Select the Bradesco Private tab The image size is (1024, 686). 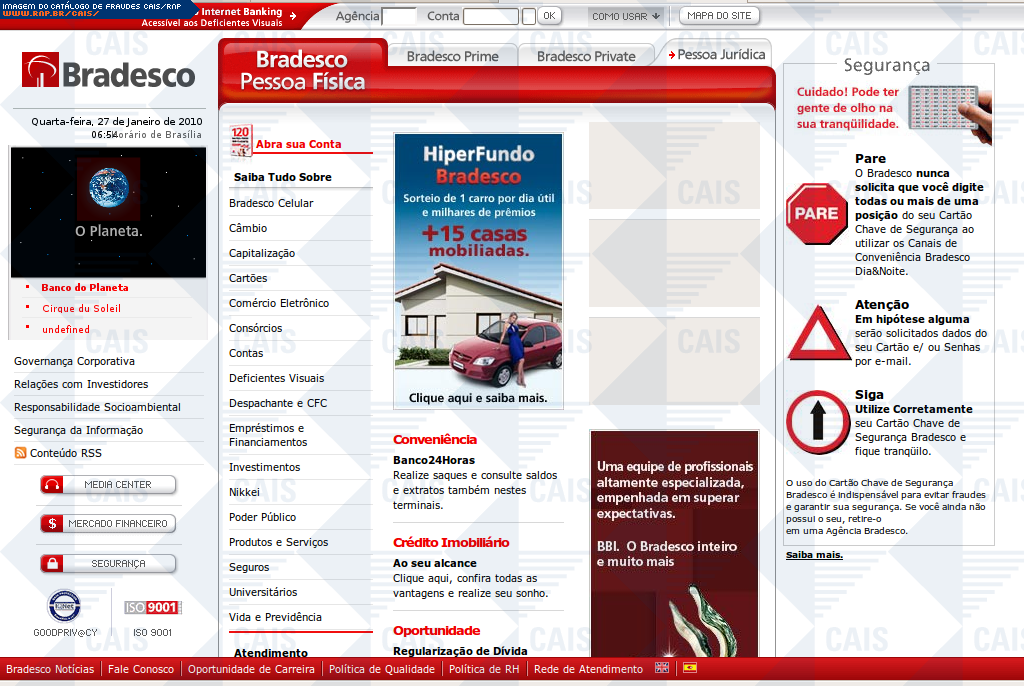pyautogui.click(x=586, y=56)
